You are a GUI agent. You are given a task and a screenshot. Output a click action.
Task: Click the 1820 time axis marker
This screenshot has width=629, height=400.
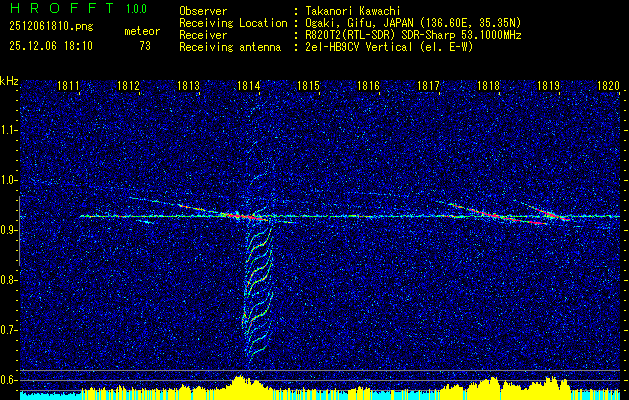608,87
